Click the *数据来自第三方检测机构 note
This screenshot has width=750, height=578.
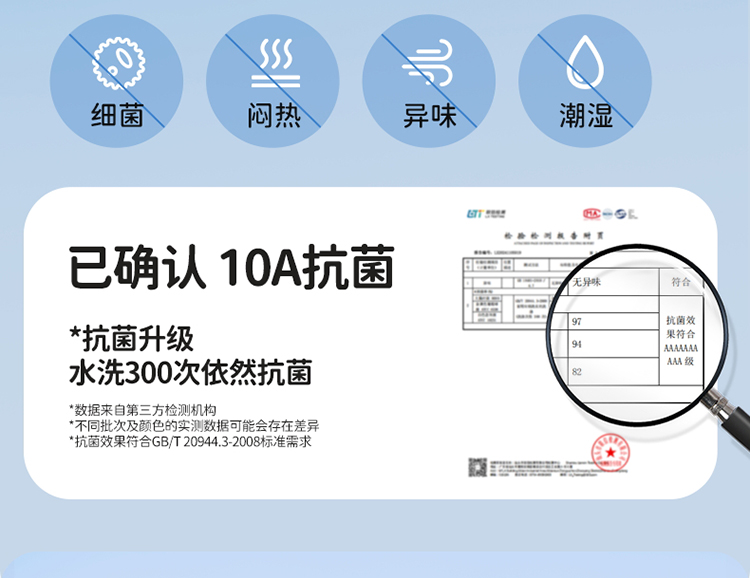pyautogui.click(x=143, y=410)
